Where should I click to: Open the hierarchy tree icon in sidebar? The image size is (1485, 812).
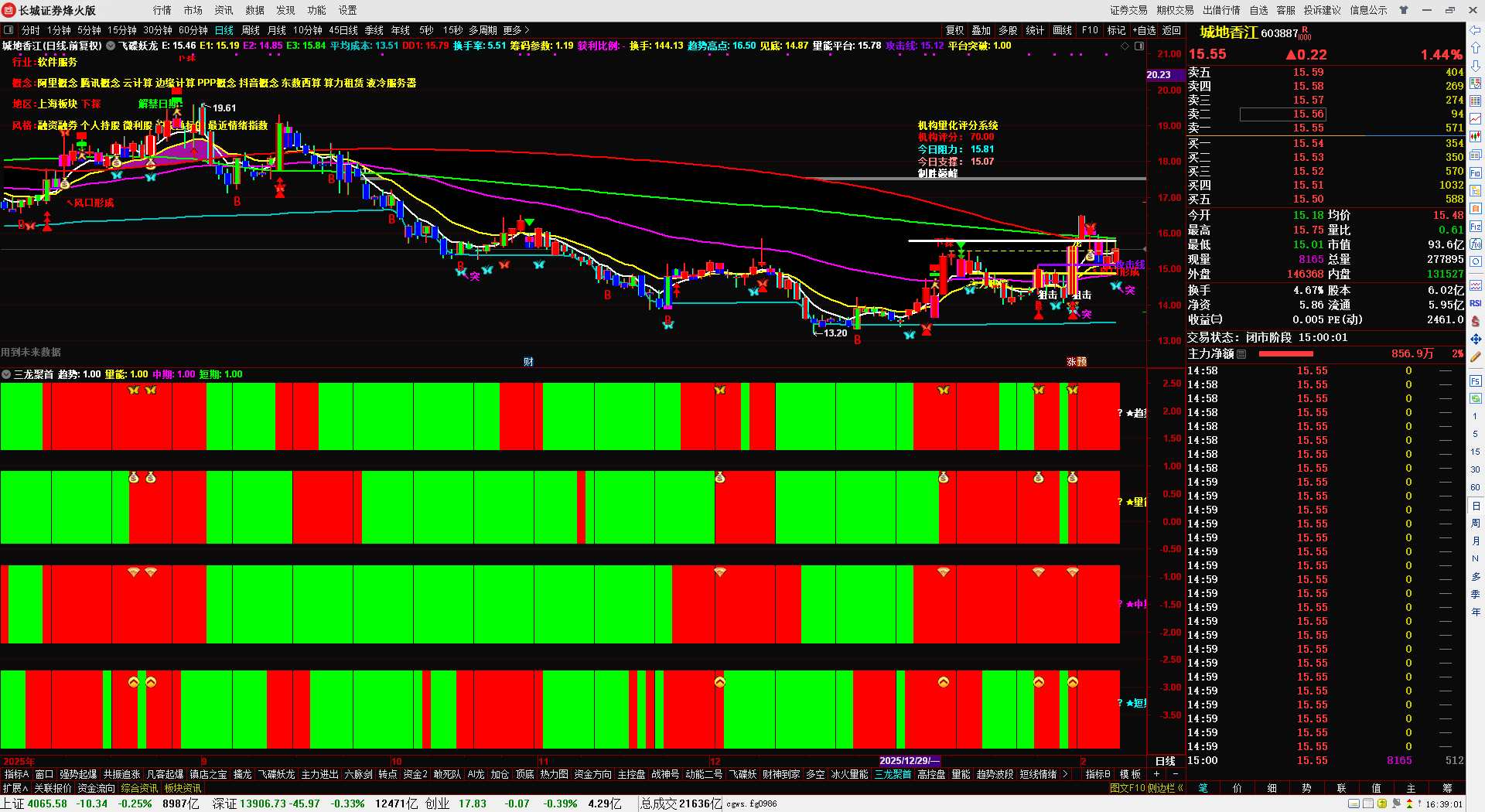tap(1476, 191)
